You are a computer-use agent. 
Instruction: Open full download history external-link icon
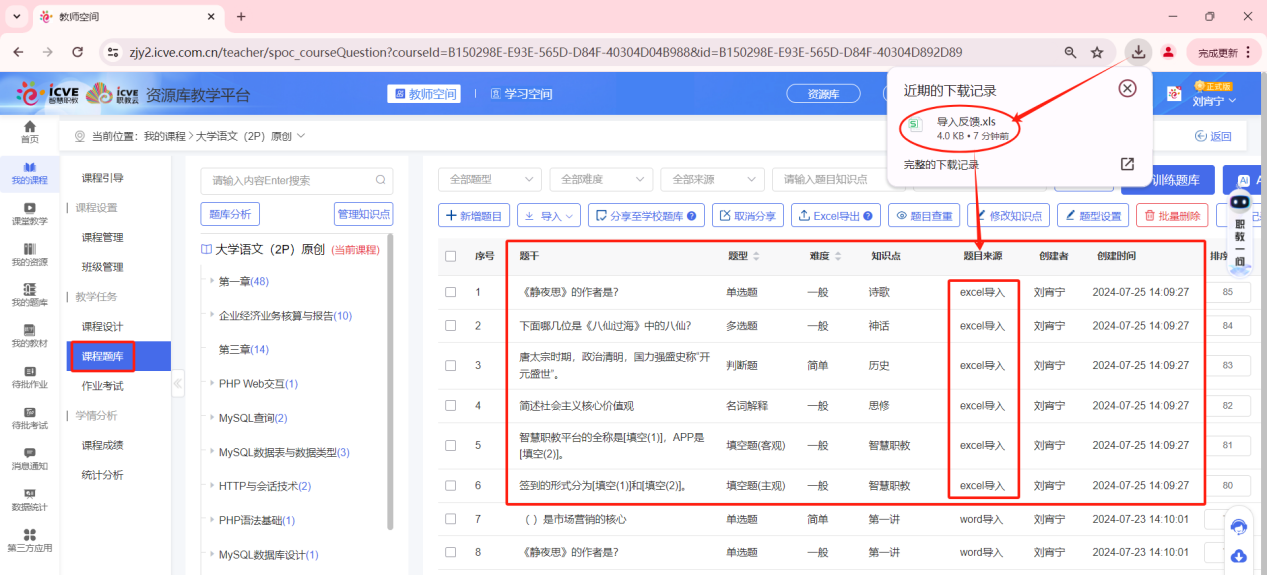point(1127,164)
